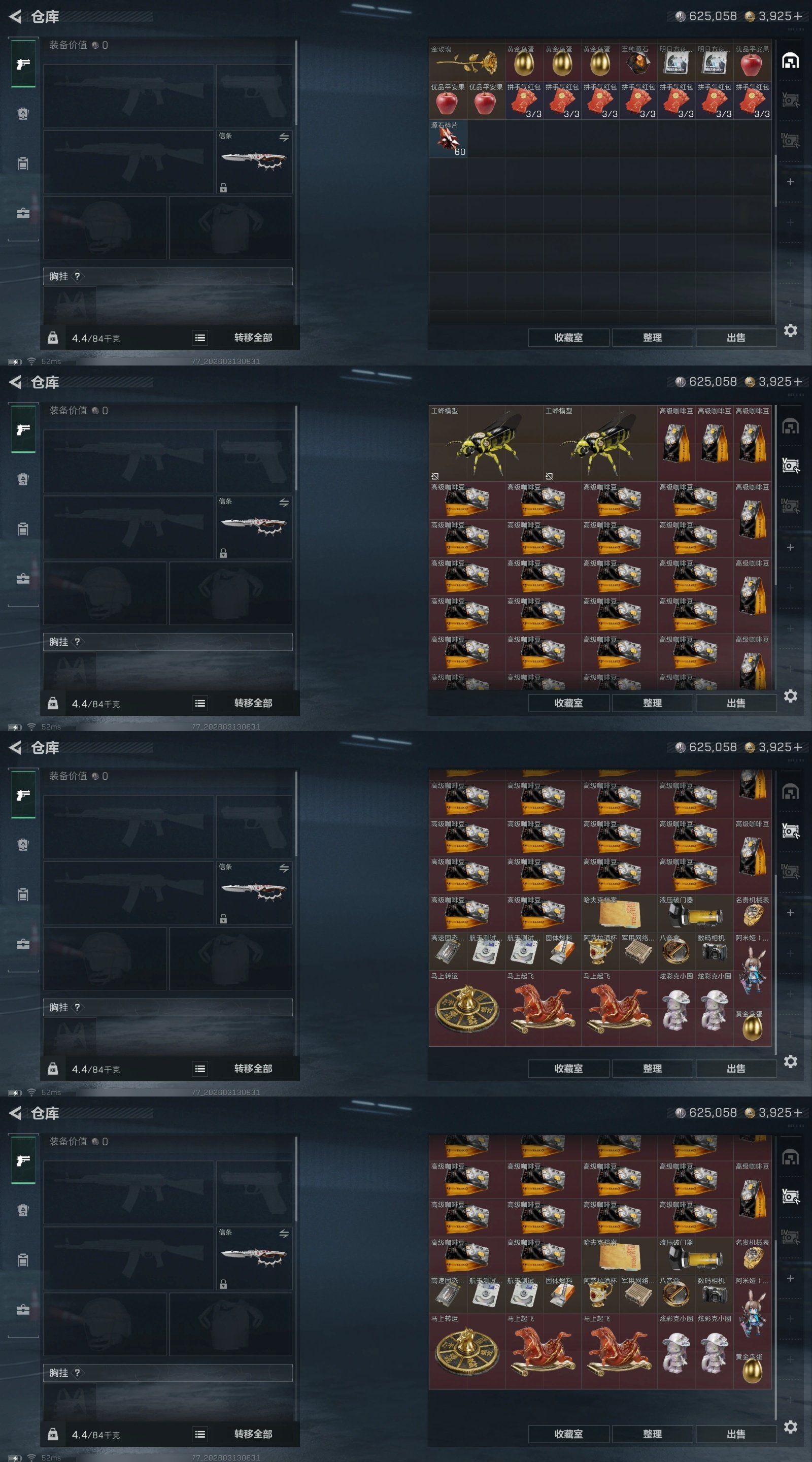Click the back arrow beside 仓库 in topmost view
The image size is (812, 1462).
point(15,16)
